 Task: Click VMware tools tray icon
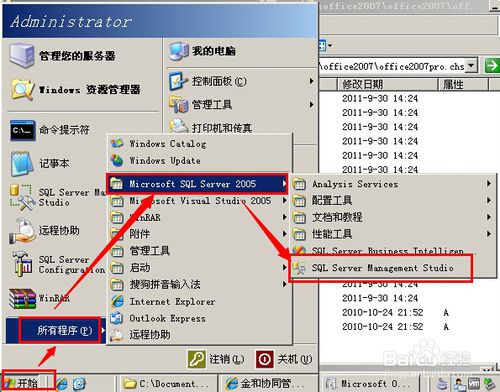474,384
